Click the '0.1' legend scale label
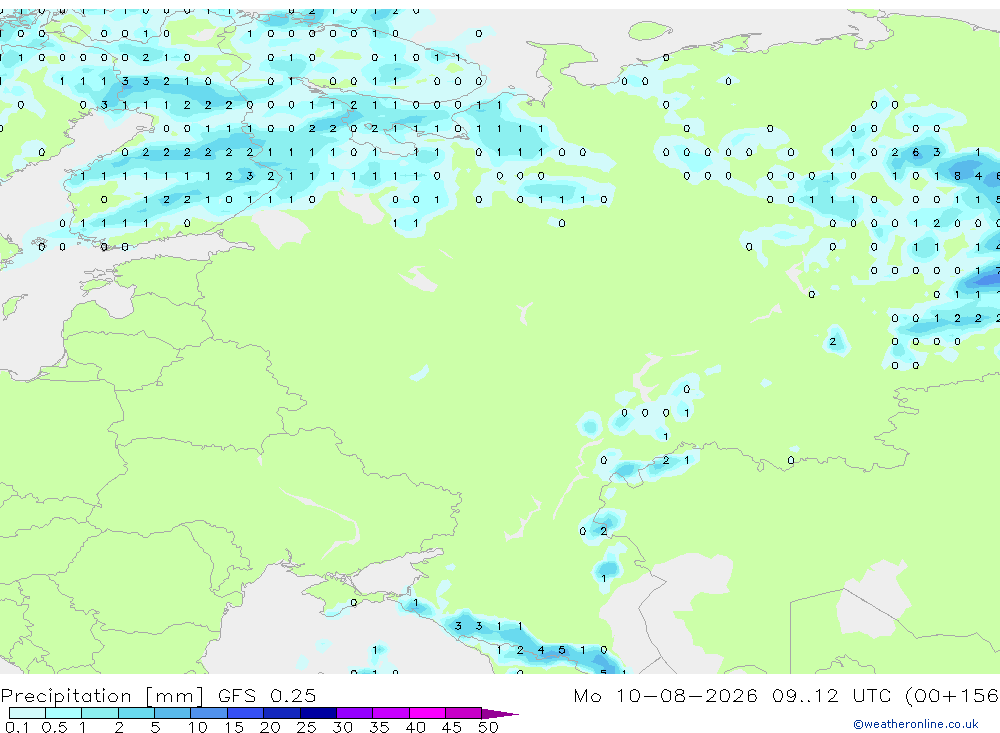Viewport: 1000px width, 733px height. 17,727
